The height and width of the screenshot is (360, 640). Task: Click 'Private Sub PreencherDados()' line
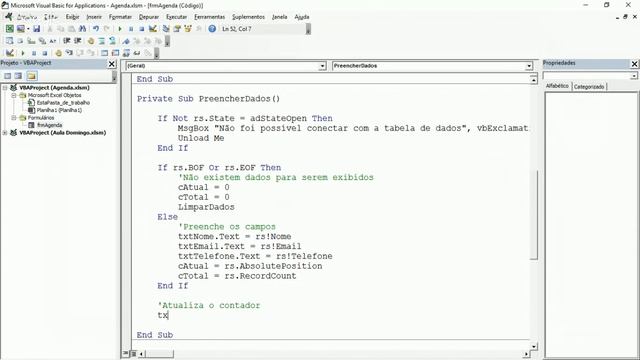click(208, 99)
